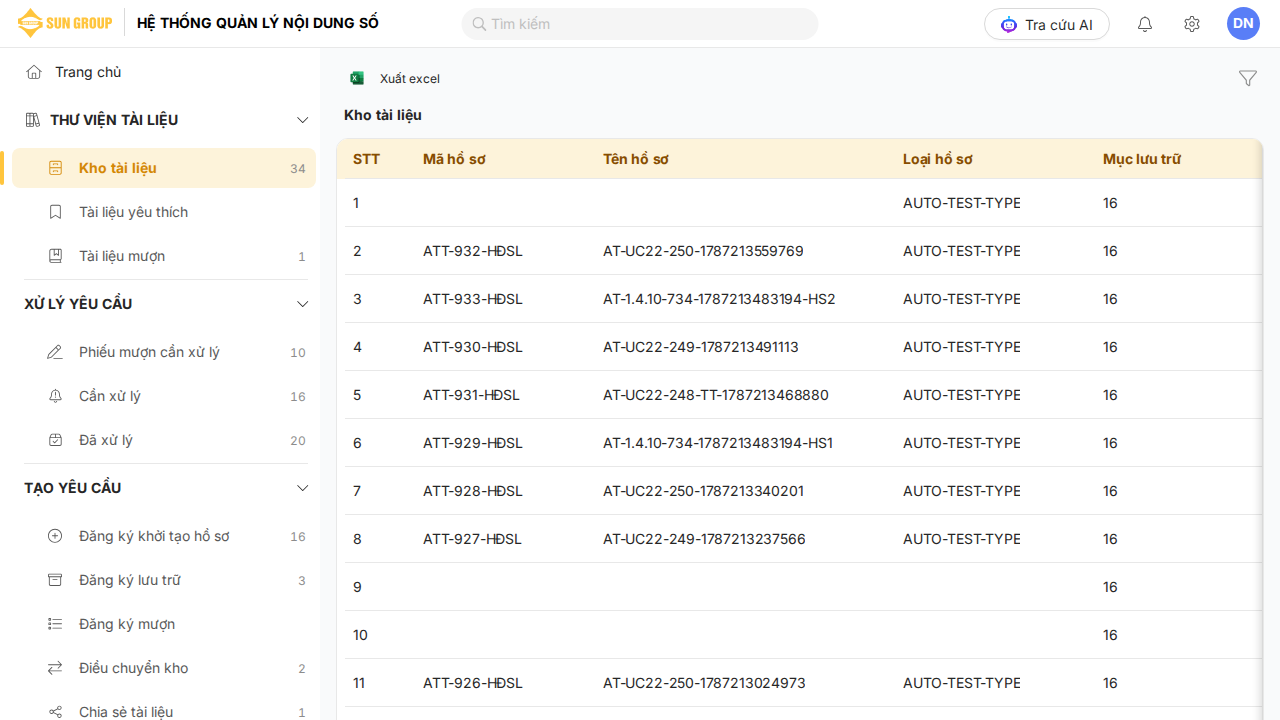Select record ATT-933-HĐSL
This screenshot has height=720, width=1280.
473,299
